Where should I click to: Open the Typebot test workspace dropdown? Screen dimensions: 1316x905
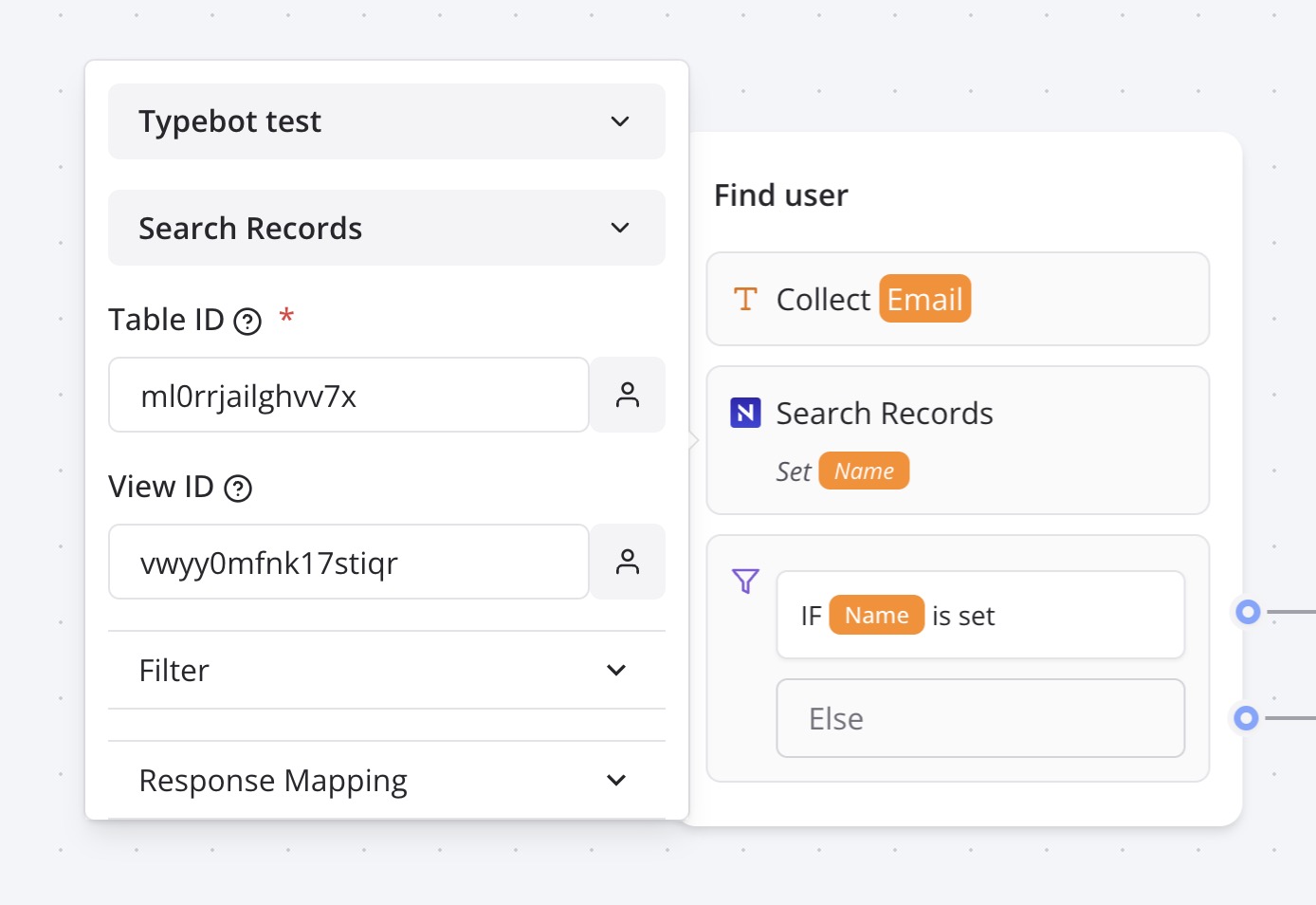(387, 121)
